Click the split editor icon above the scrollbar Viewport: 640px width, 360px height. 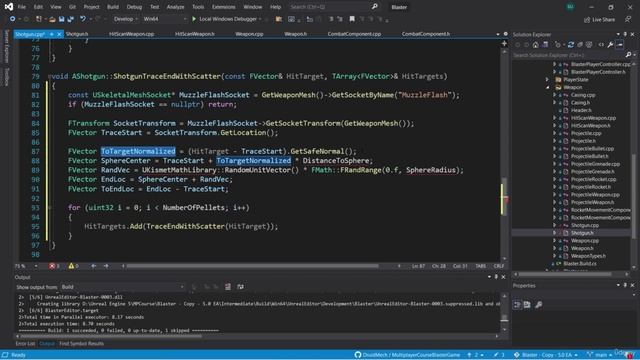pyautogui.click(x=504, y=43)
